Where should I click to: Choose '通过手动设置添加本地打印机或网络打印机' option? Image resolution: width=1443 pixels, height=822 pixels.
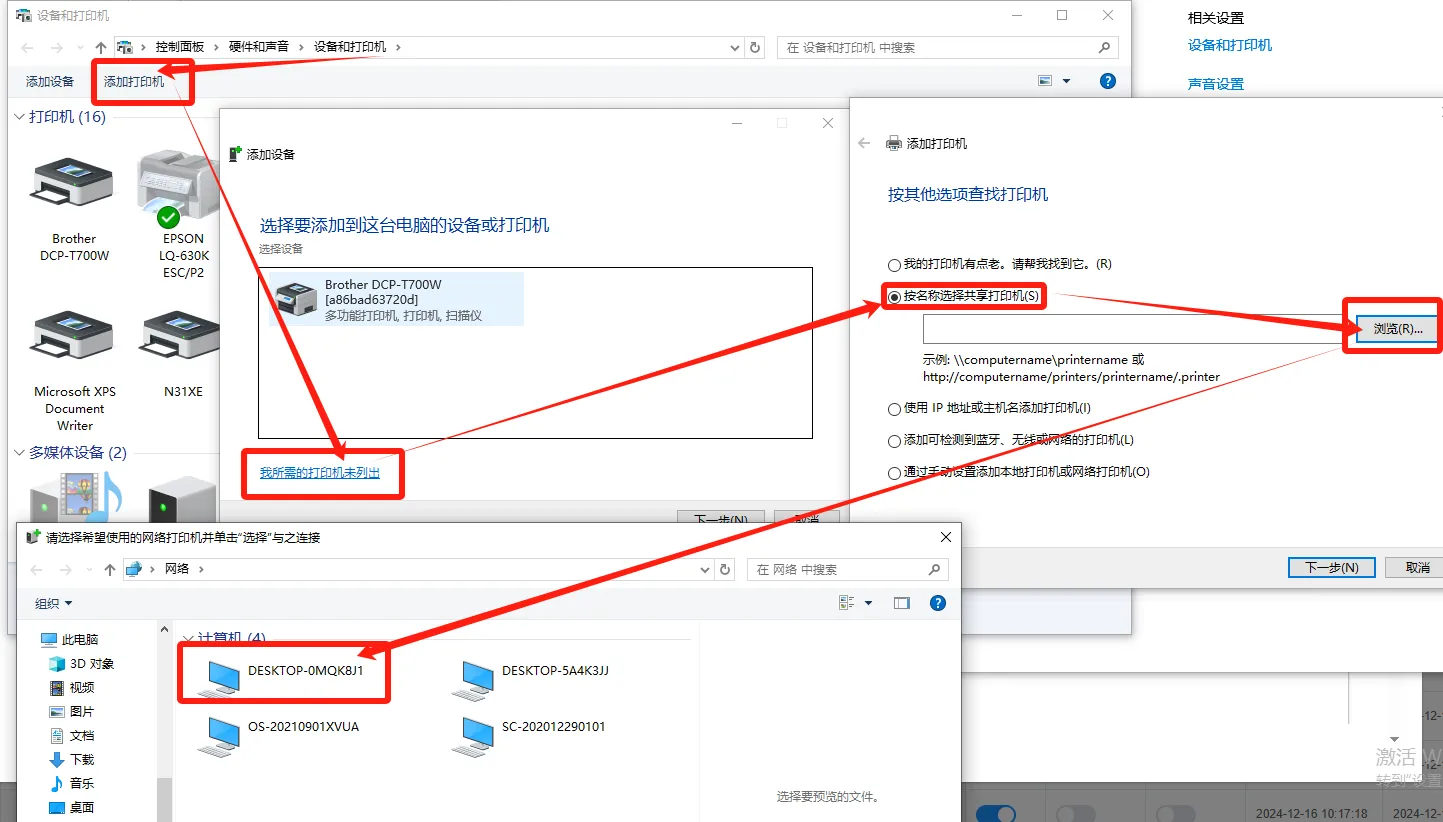pos(894,473)
